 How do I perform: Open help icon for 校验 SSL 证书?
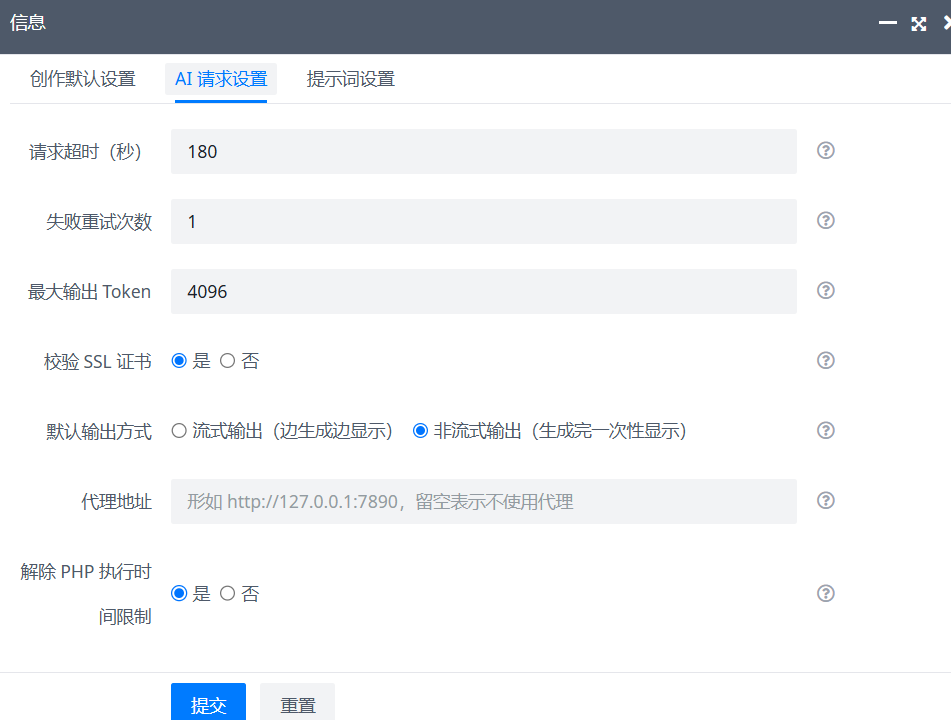(825, 360)
